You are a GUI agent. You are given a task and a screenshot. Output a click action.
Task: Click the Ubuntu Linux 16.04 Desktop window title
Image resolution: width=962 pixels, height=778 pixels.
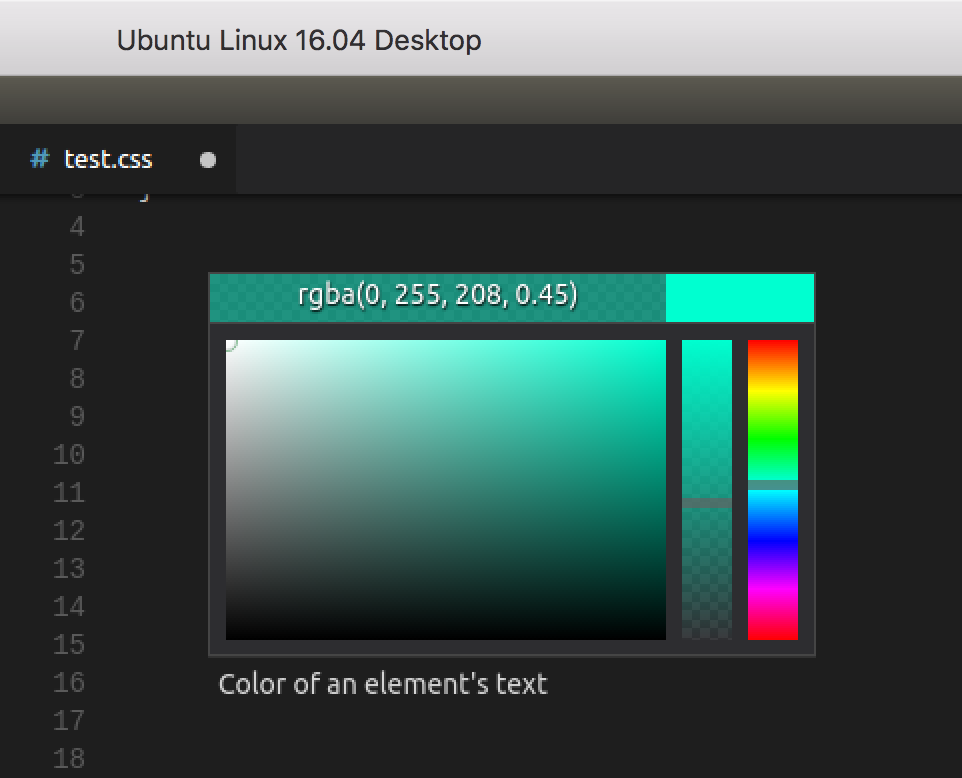[x=299, y=41]
